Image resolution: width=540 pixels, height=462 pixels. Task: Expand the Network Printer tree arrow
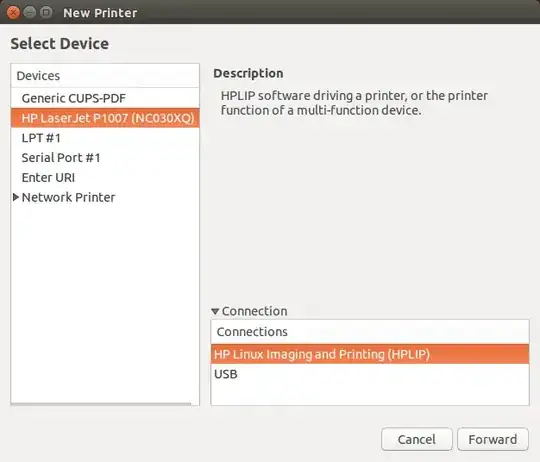15,197
